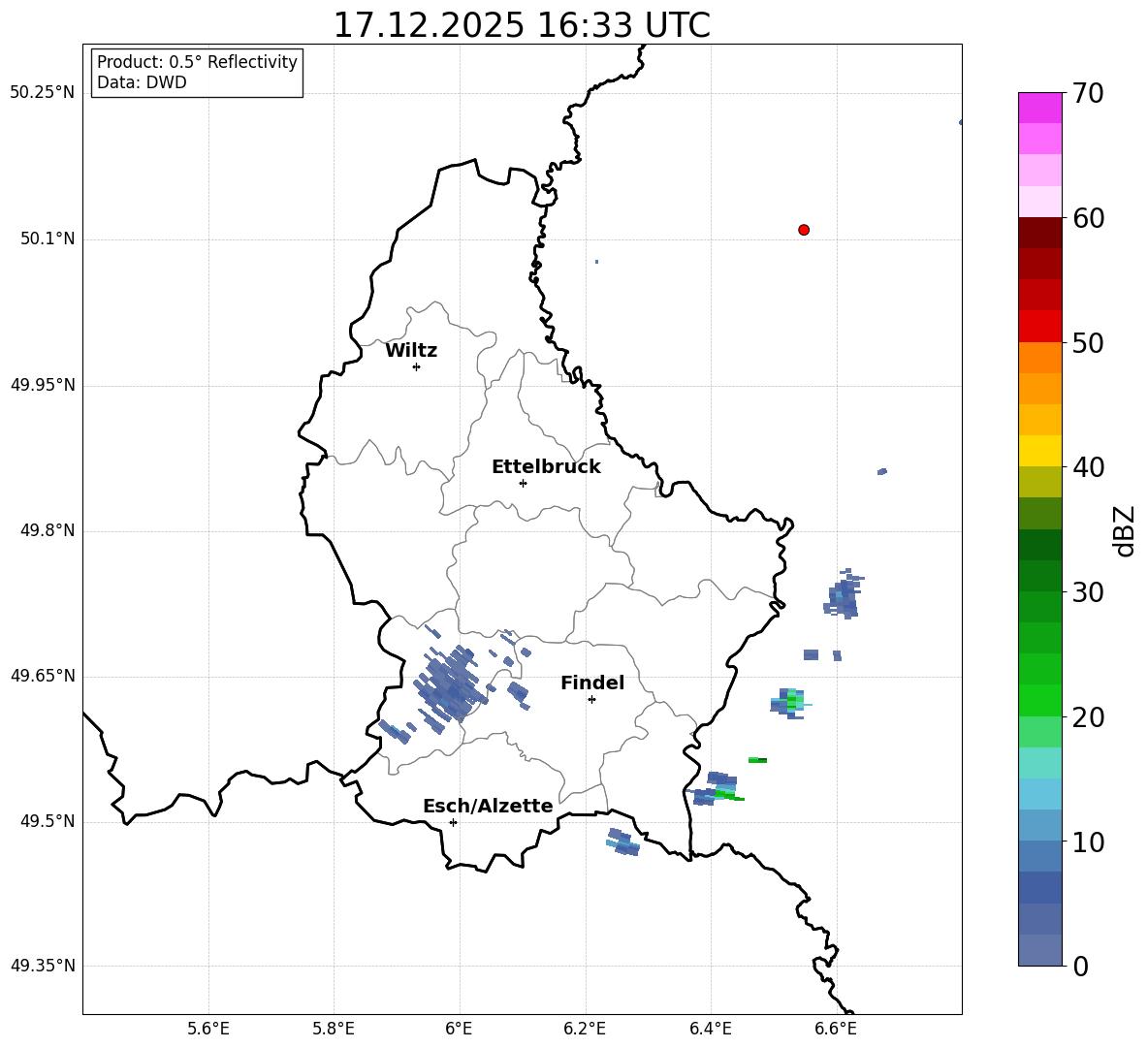This screenshot has width=1148, height=1048.
Task: Click the red radar site marker dot
Action: 803,230
